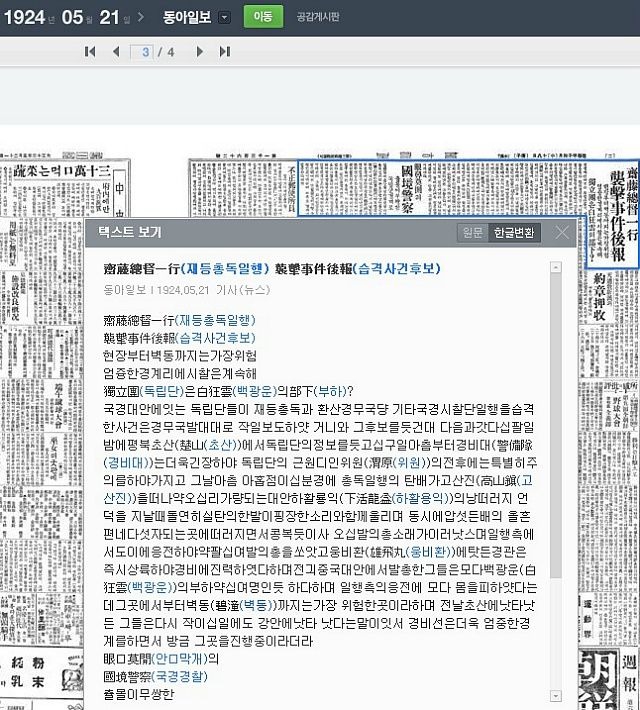Jump to the last page
This screenshot has height=710, width=640.
pos(225,52)
